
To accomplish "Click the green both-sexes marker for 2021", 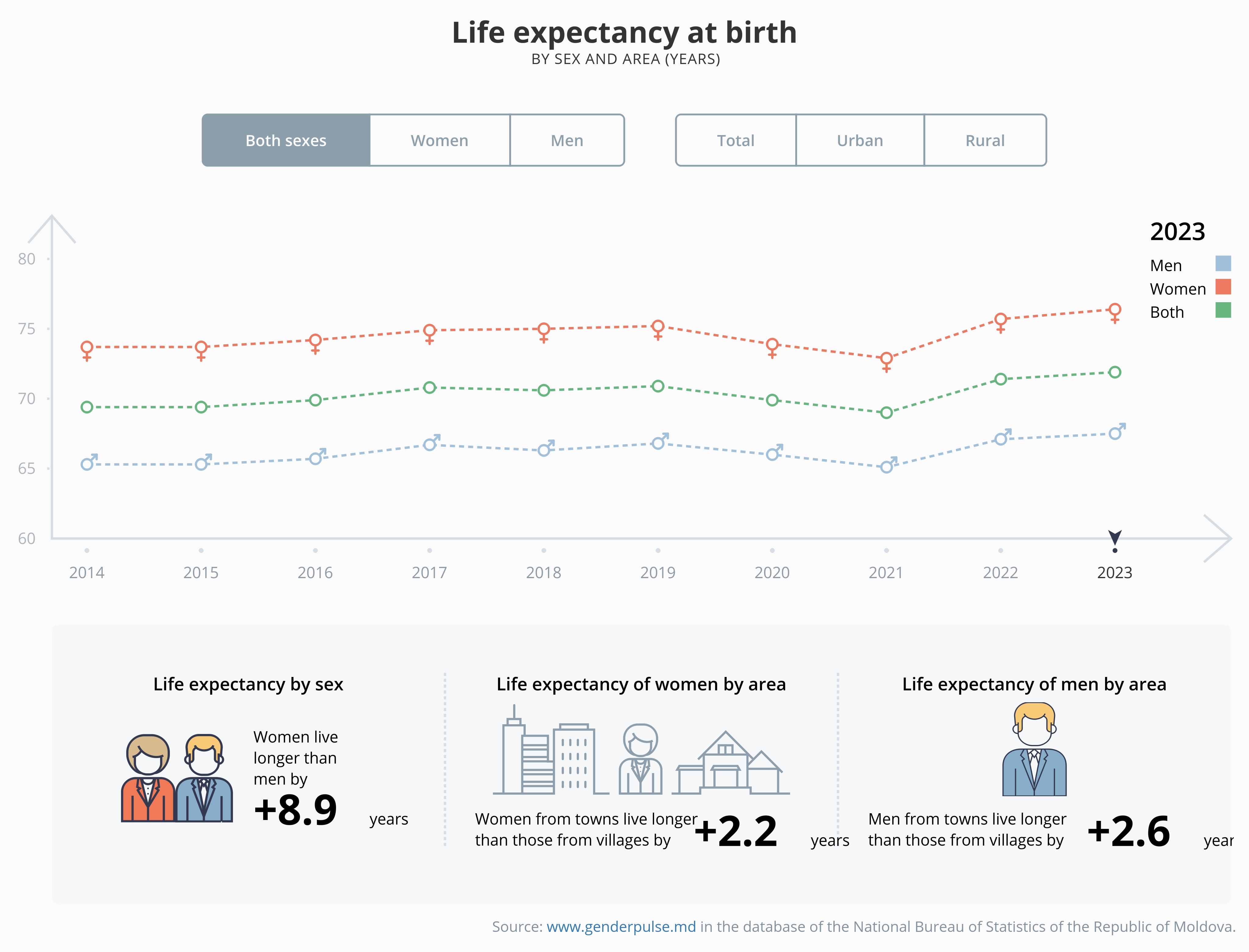I will coord(886,413).
